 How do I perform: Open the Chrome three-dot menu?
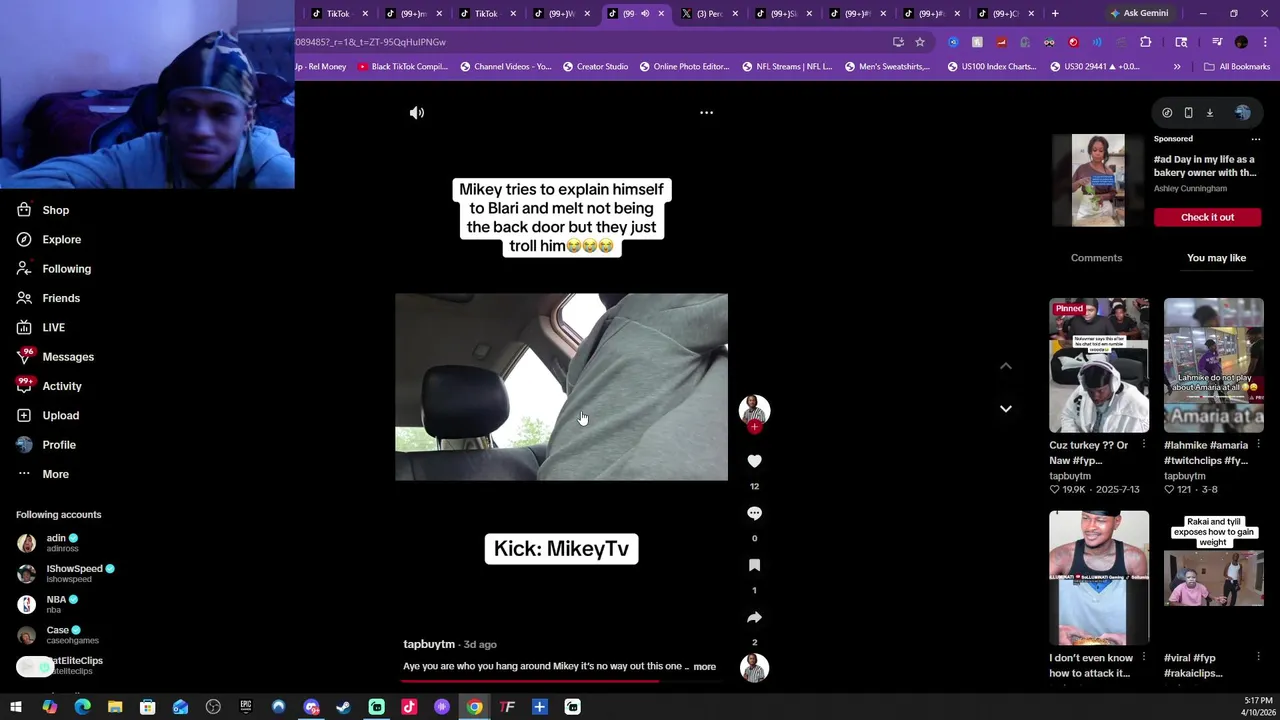click(1265, 42)
